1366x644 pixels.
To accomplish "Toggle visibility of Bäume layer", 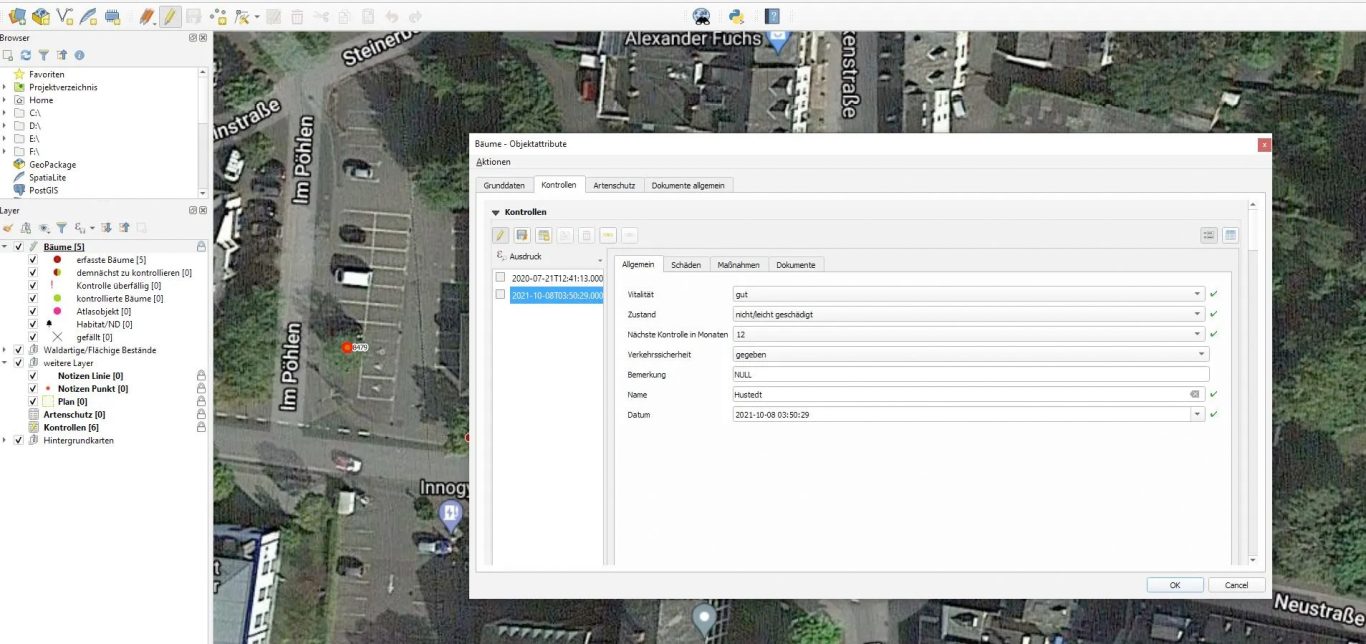I will click(18, 247).
